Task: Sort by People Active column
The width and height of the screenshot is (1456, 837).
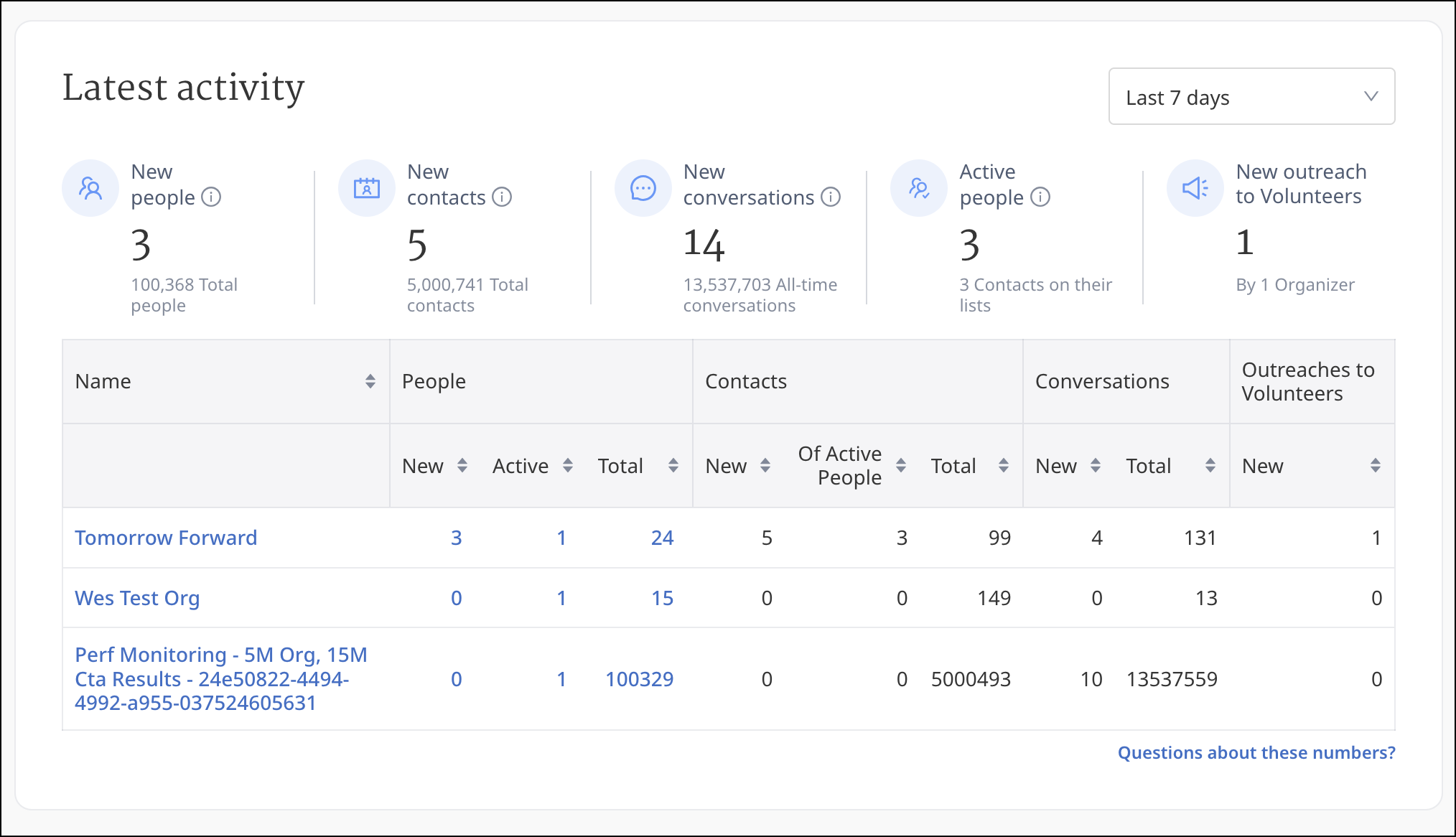Action: coord(568,466)
